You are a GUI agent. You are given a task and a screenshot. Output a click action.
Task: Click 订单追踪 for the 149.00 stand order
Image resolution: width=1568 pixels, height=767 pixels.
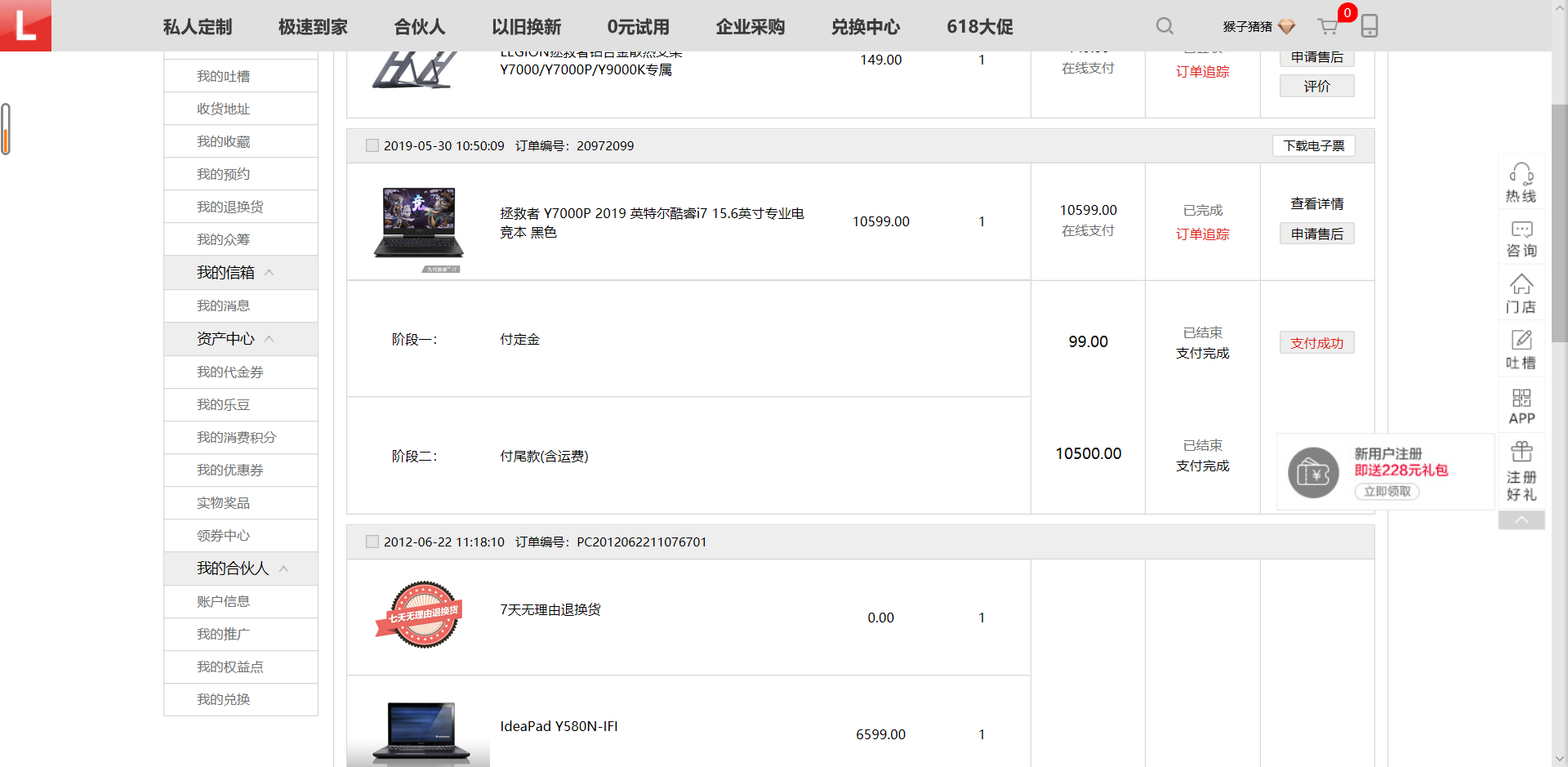click(1202, 72)
